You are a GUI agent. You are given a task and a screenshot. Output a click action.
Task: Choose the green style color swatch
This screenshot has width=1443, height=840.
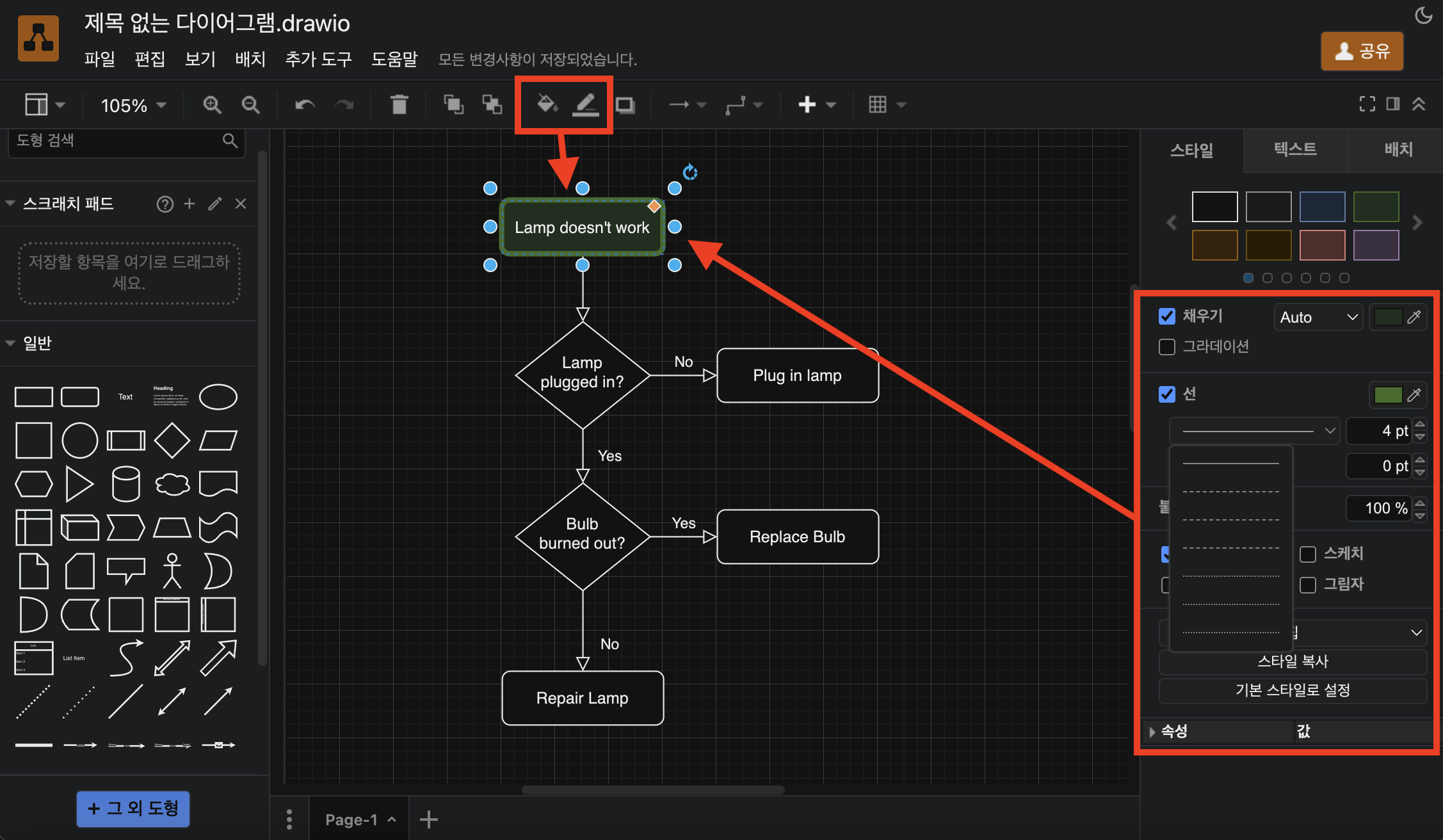1376,207
